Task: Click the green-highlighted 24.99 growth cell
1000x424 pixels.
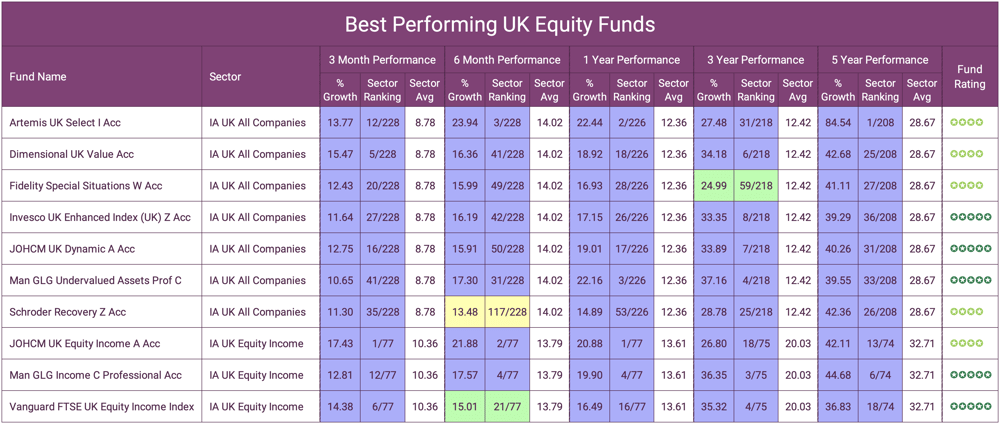Action: click(714, 186)
